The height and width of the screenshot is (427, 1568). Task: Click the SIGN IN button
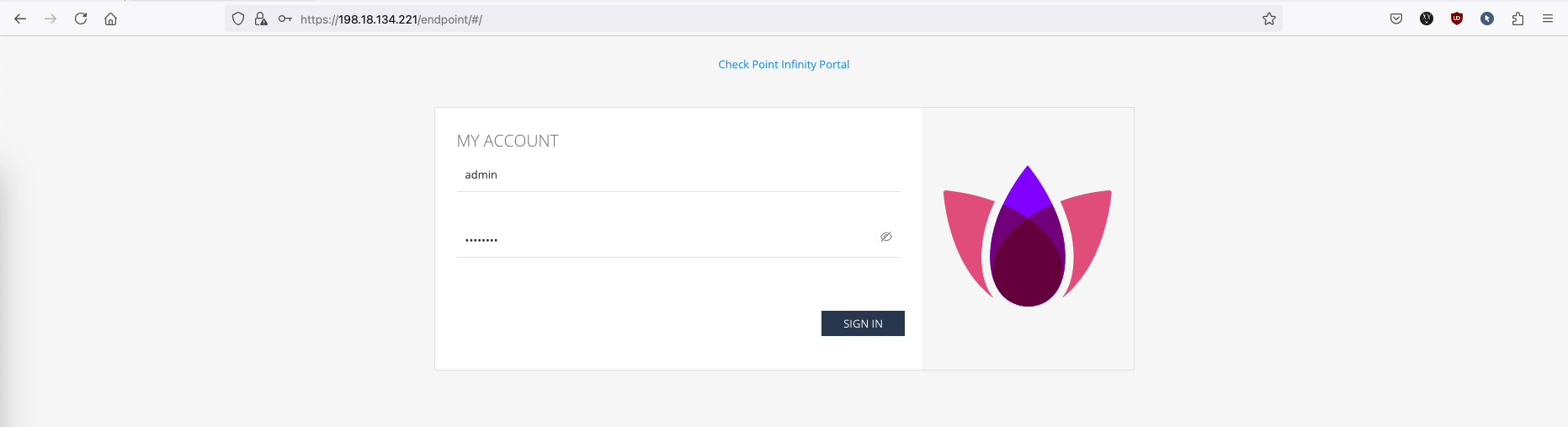(863, 323)
